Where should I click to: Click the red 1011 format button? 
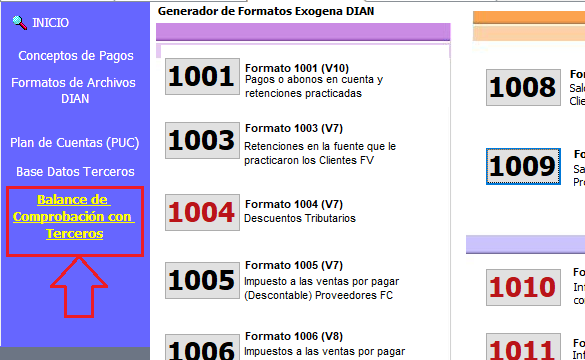tap(523, 347)
